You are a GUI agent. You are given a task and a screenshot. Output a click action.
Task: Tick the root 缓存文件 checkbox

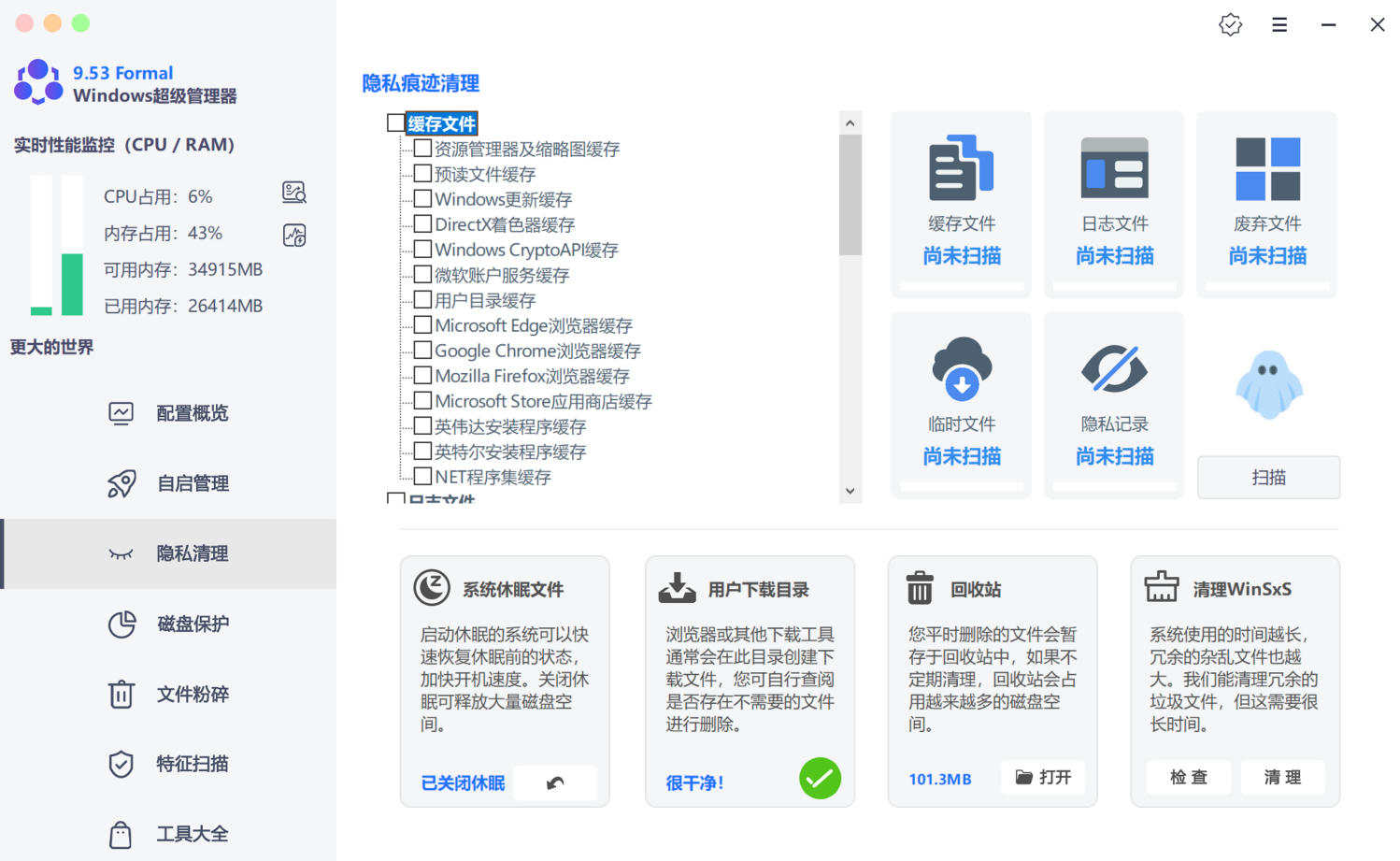coord(395,123)
